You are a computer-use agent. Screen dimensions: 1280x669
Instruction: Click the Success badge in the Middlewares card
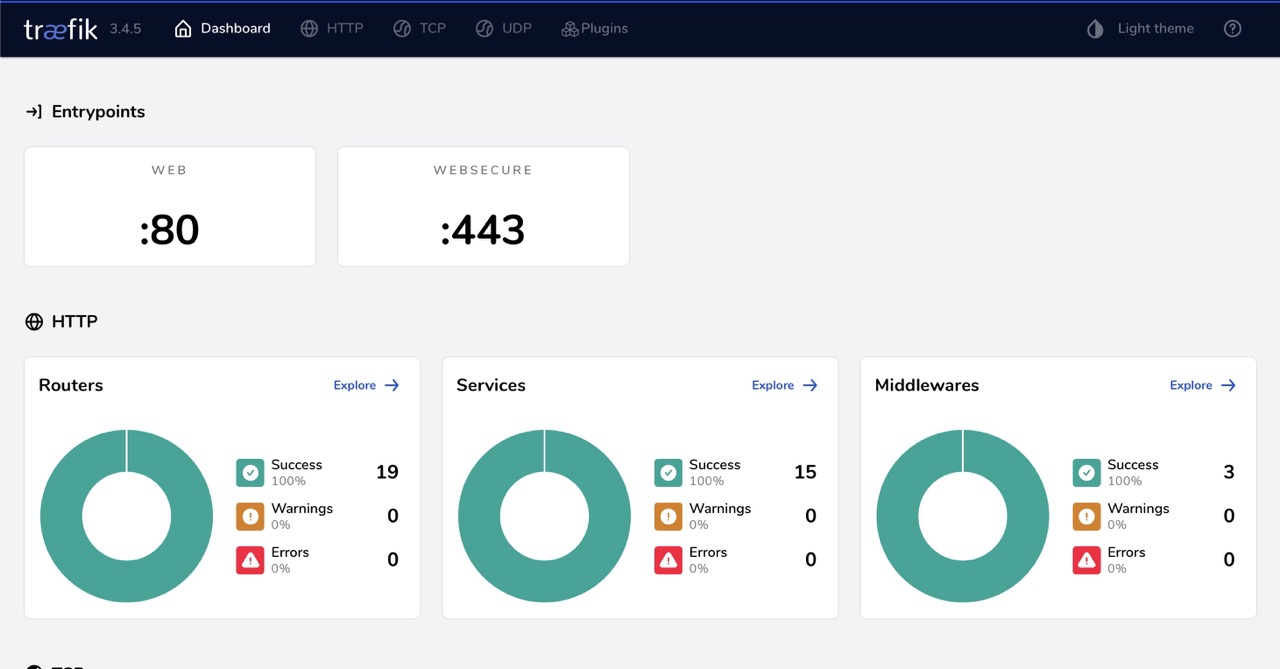(1085, 471)
